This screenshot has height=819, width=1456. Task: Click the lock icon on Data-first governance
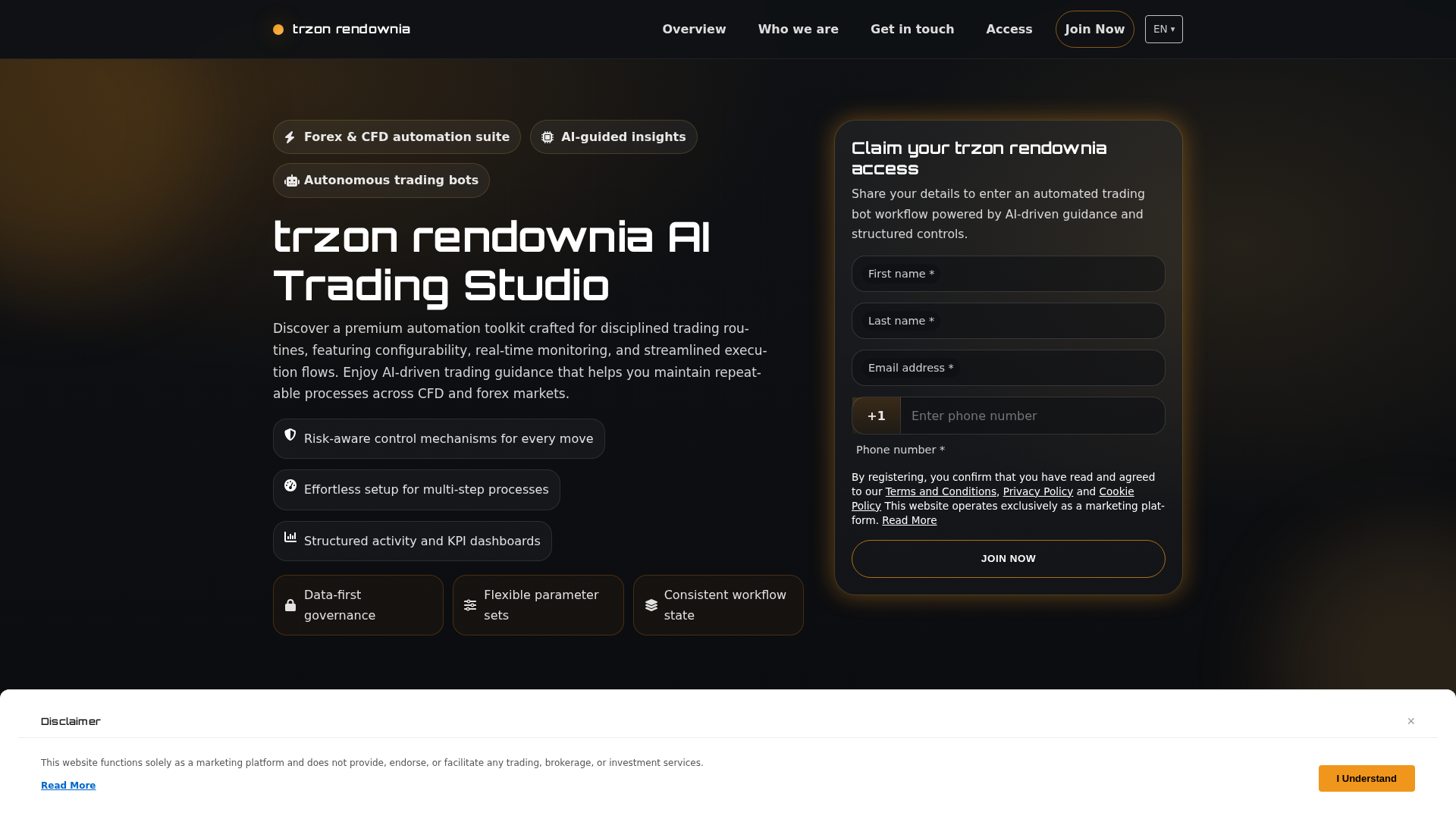[290, 605]
